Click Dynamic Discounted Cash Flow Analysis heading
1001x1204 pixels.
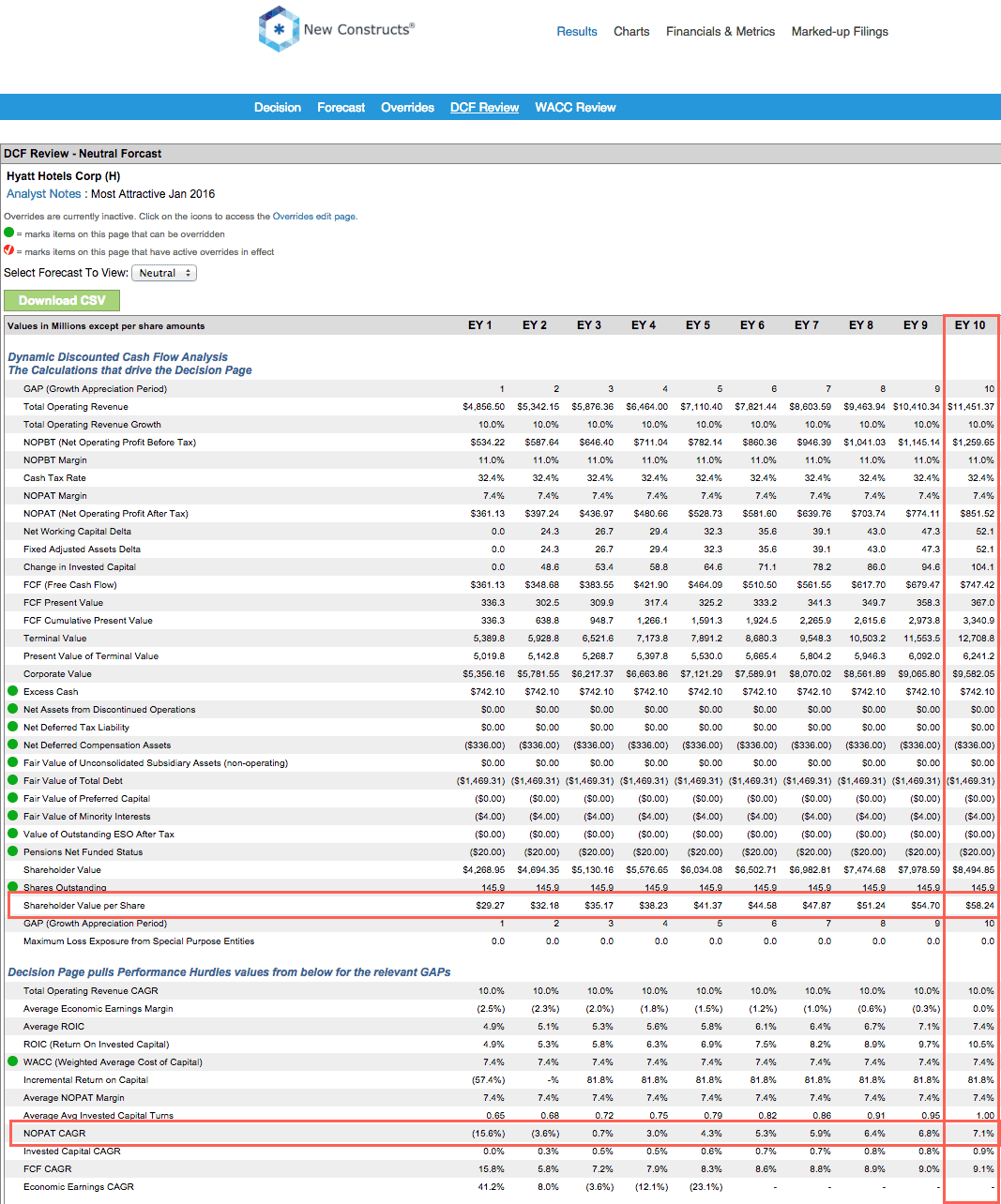(117, 357)
